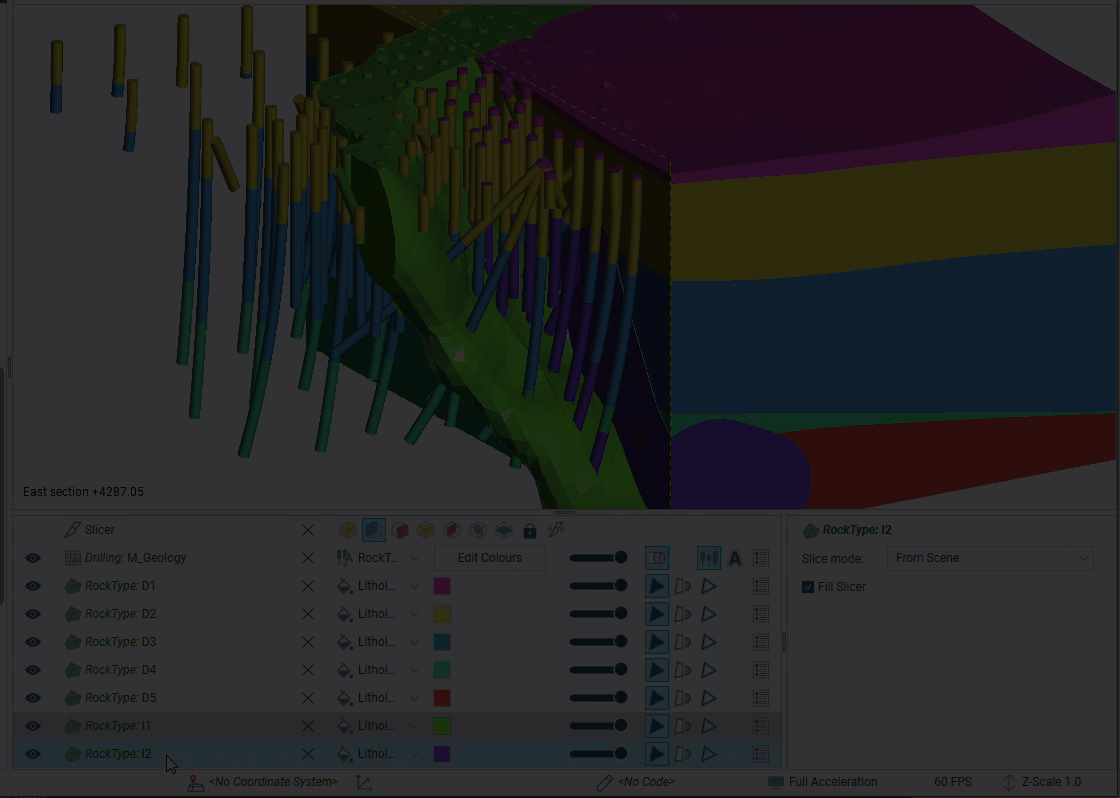This screenshot has width=1120, height=798.
Task: Open RockType D1 display attribute dropdown
Action: point(414,586)
